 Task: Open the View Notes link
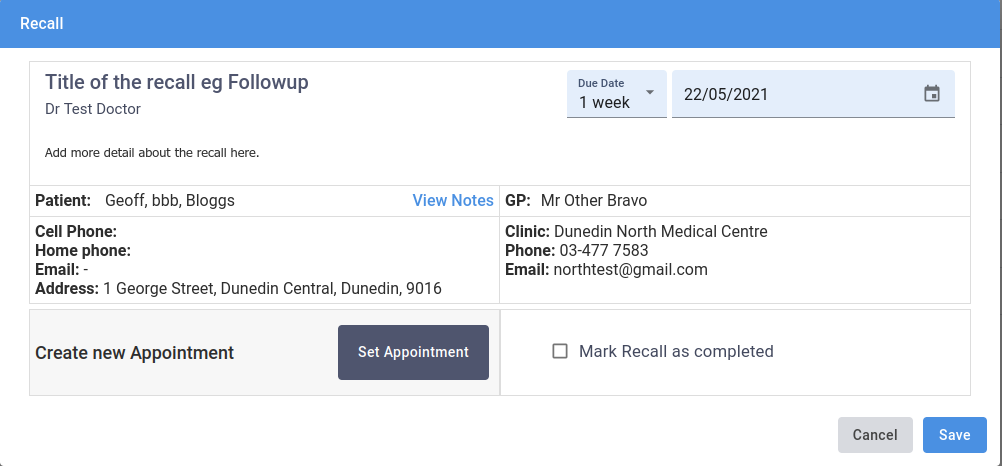click(453, 200)
